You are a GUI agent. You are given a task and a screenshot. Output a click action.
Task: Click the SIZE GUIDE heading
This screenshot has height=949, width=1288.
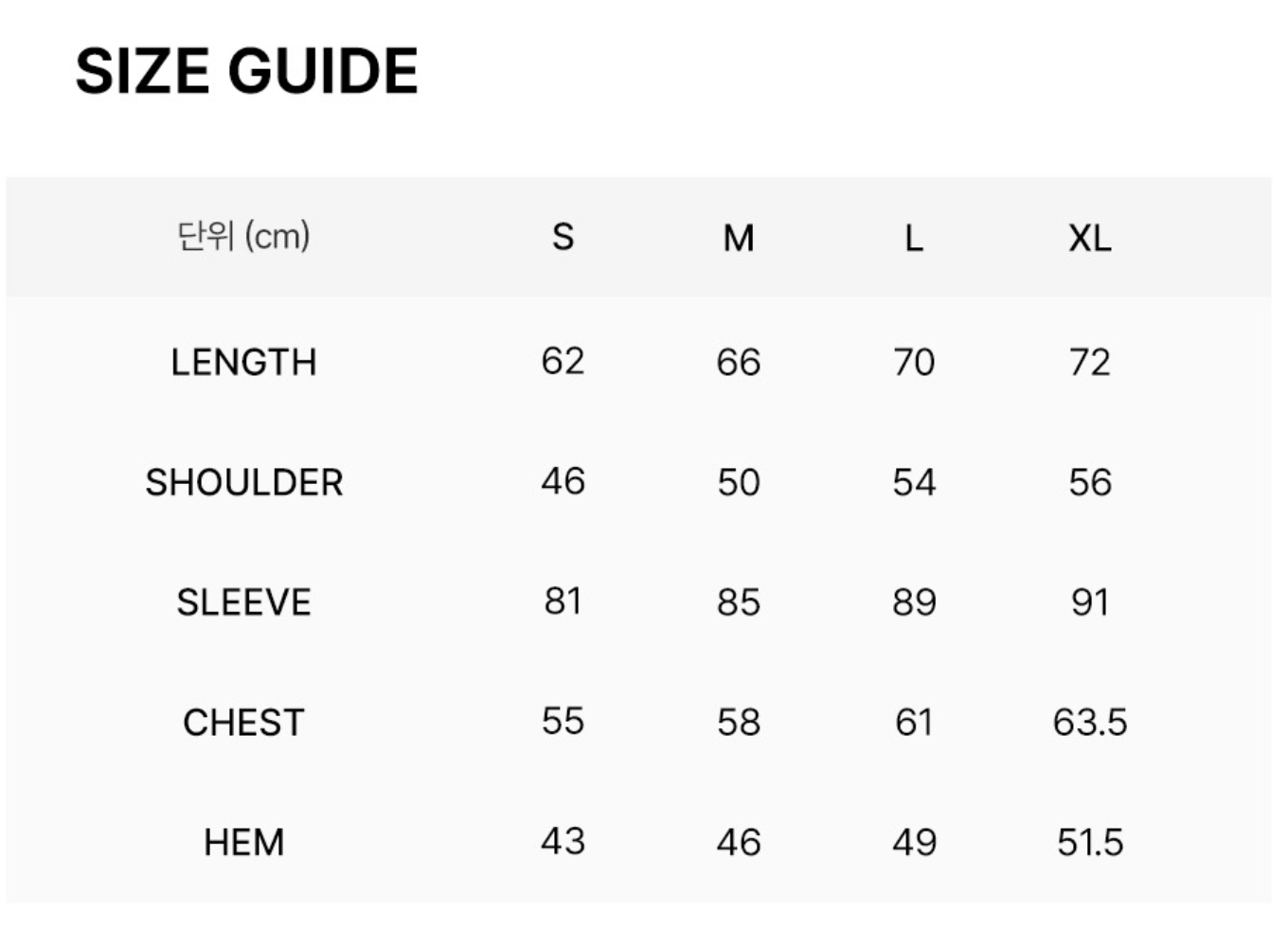246,71
